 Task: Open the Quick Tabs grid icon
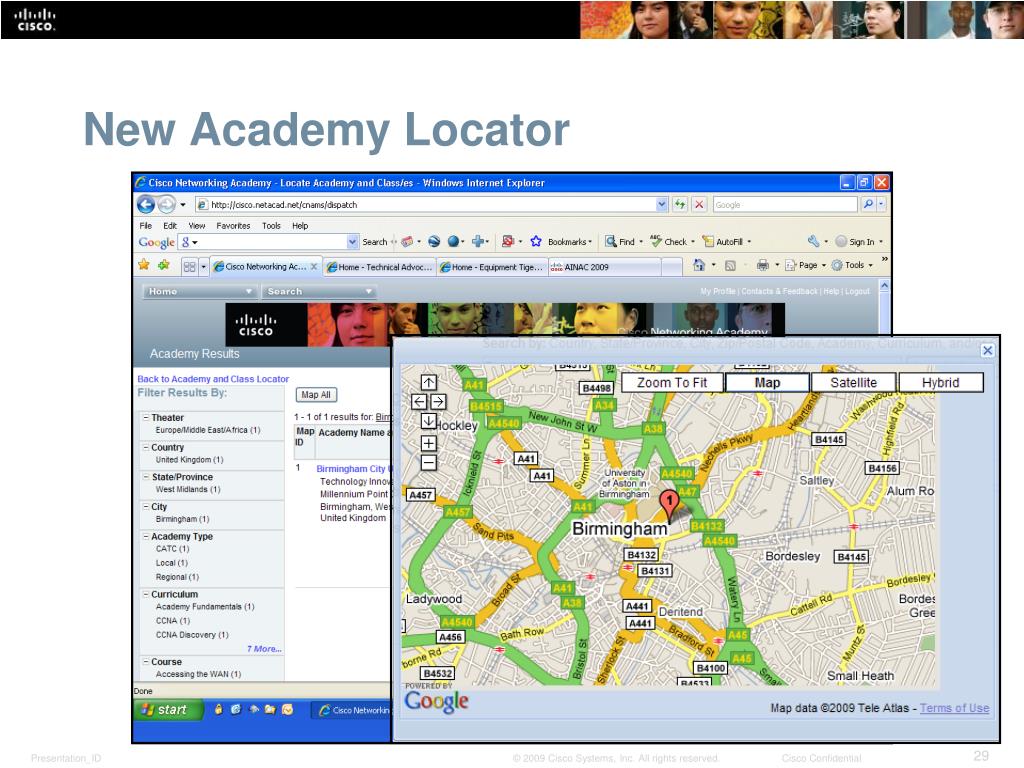point(189,266)
